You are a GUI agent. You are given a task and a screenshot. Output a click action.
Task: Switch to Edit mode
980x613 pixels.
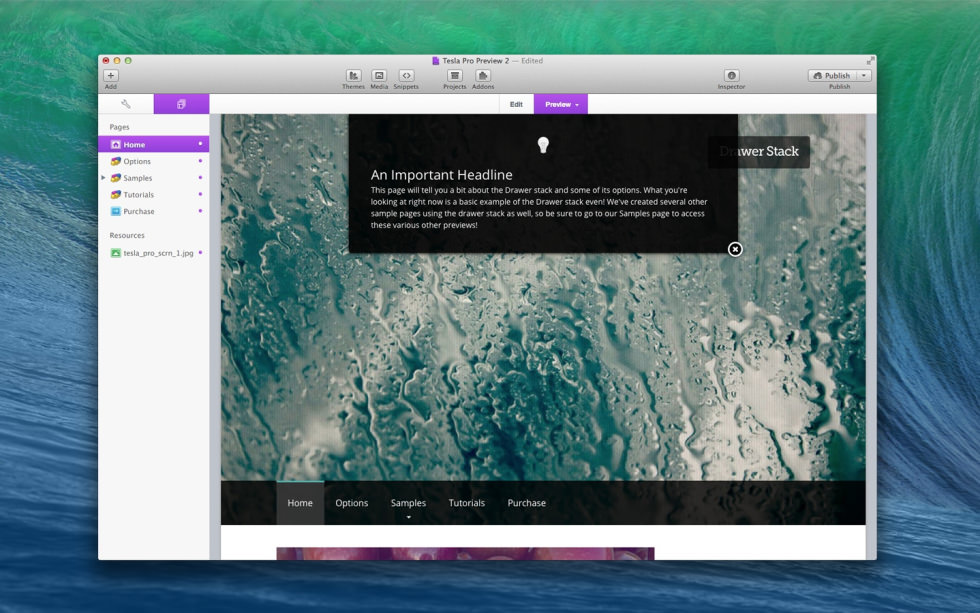(x=516, y=104)
